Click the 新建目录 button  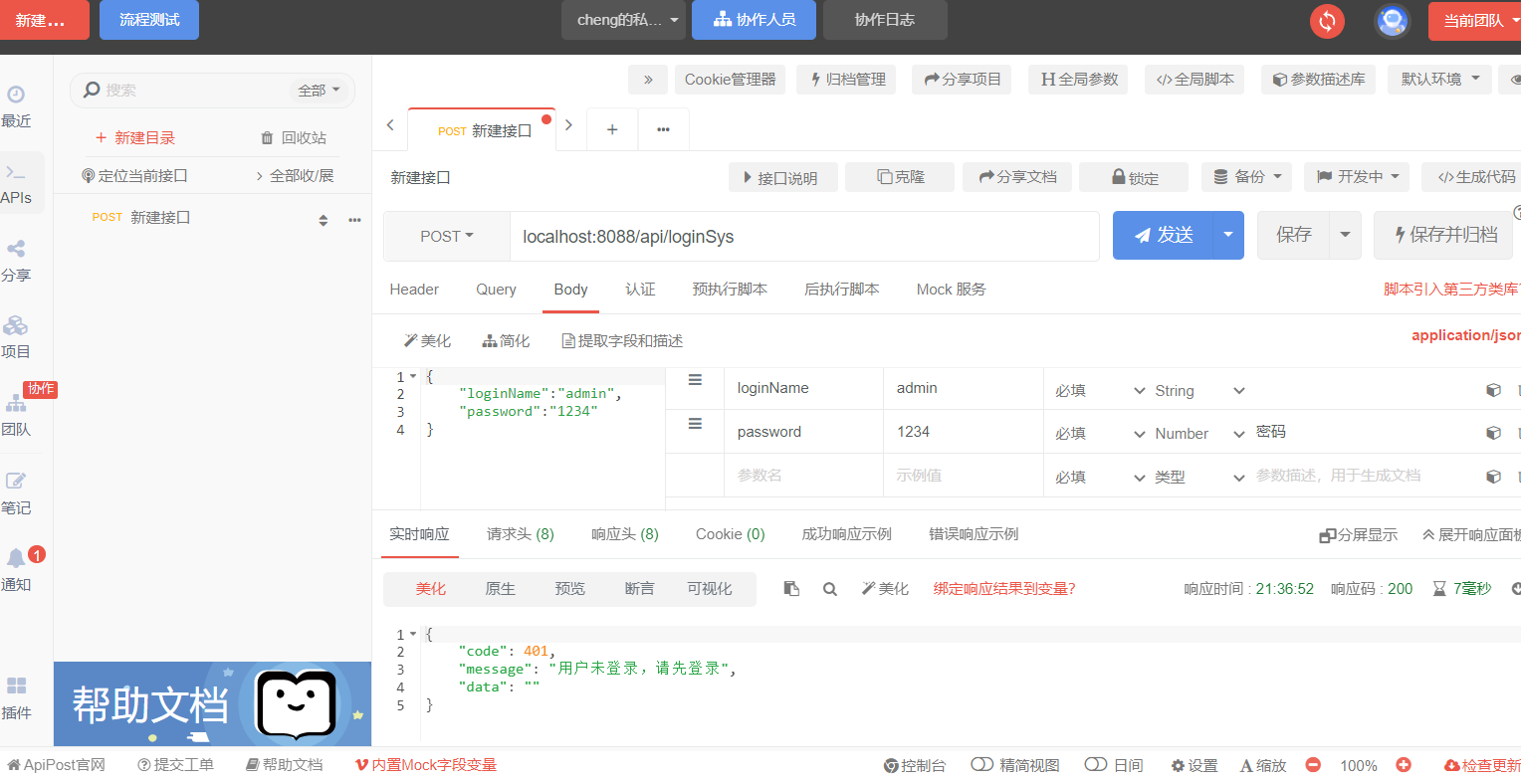pyautogui.click(x=134, y=138)
